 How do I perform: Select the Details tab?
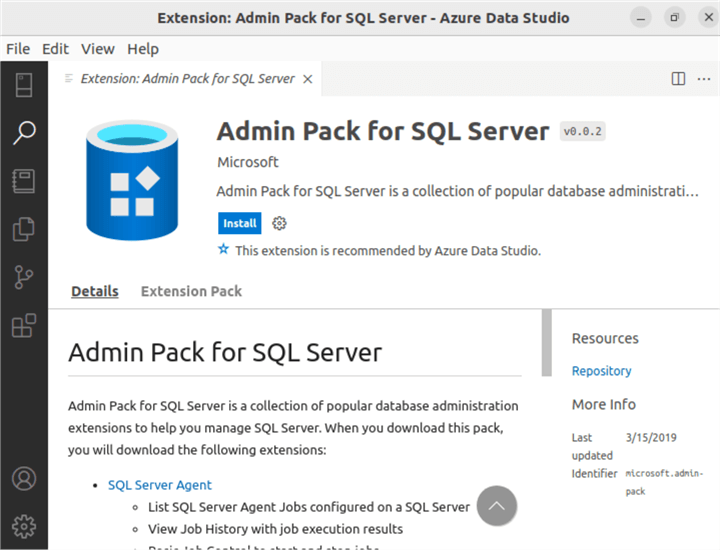click(x=95, y=291)
